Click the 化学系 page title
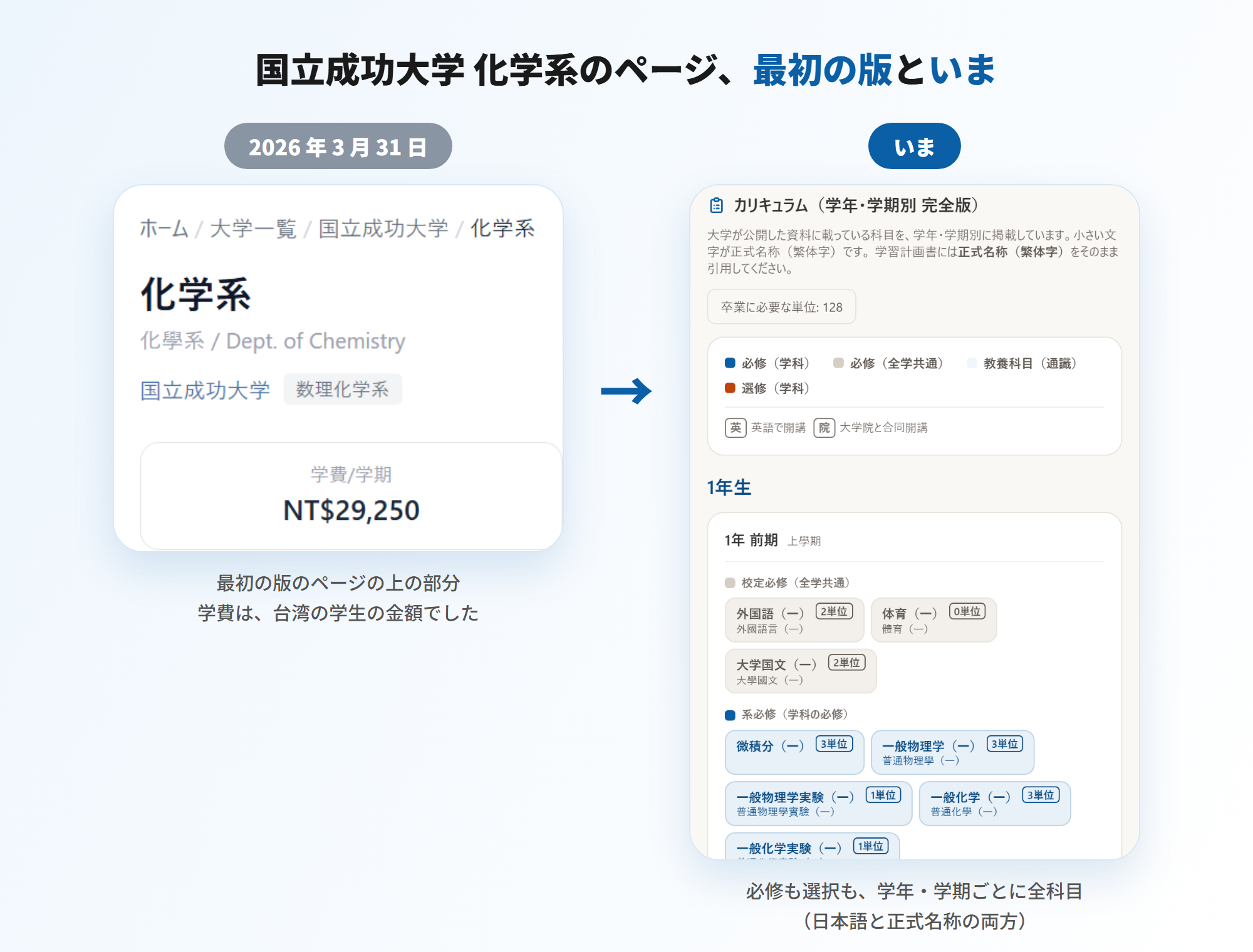The image size is (1253, 952). [195, 295]
